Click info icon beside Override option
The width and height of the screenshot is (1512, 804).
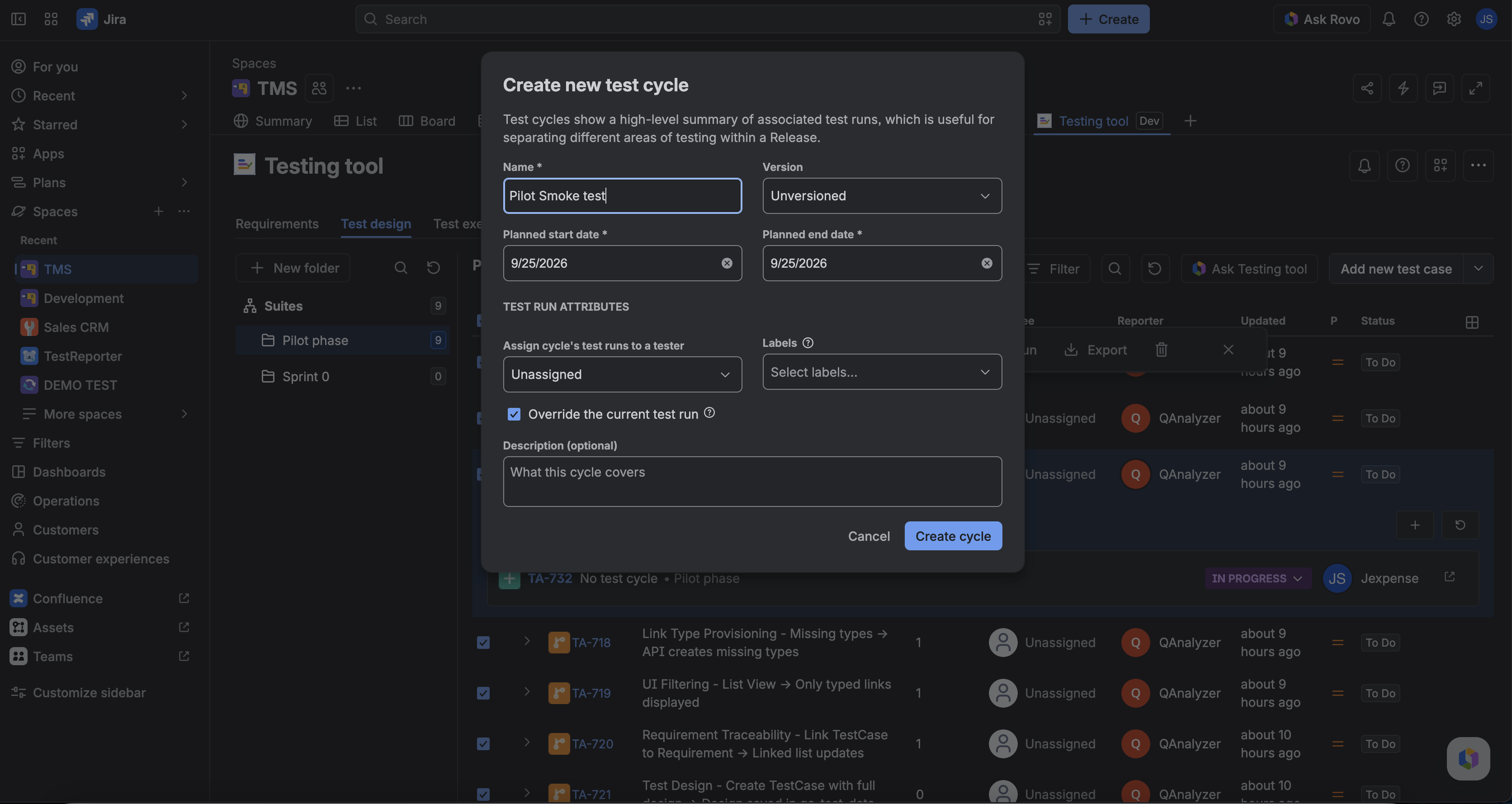pos(709,412)
